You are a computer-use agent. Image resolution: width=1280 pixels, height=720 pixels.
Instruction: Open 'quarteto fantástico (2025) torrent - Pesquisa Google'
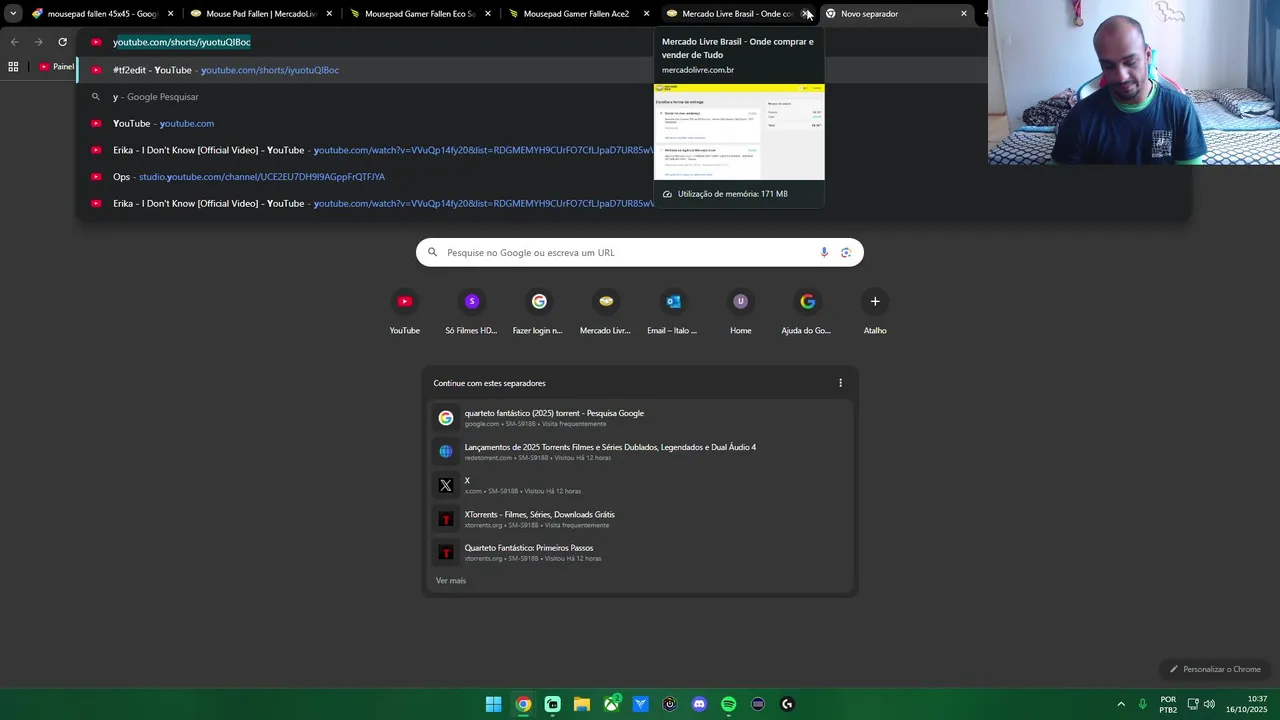pos(640,418)
